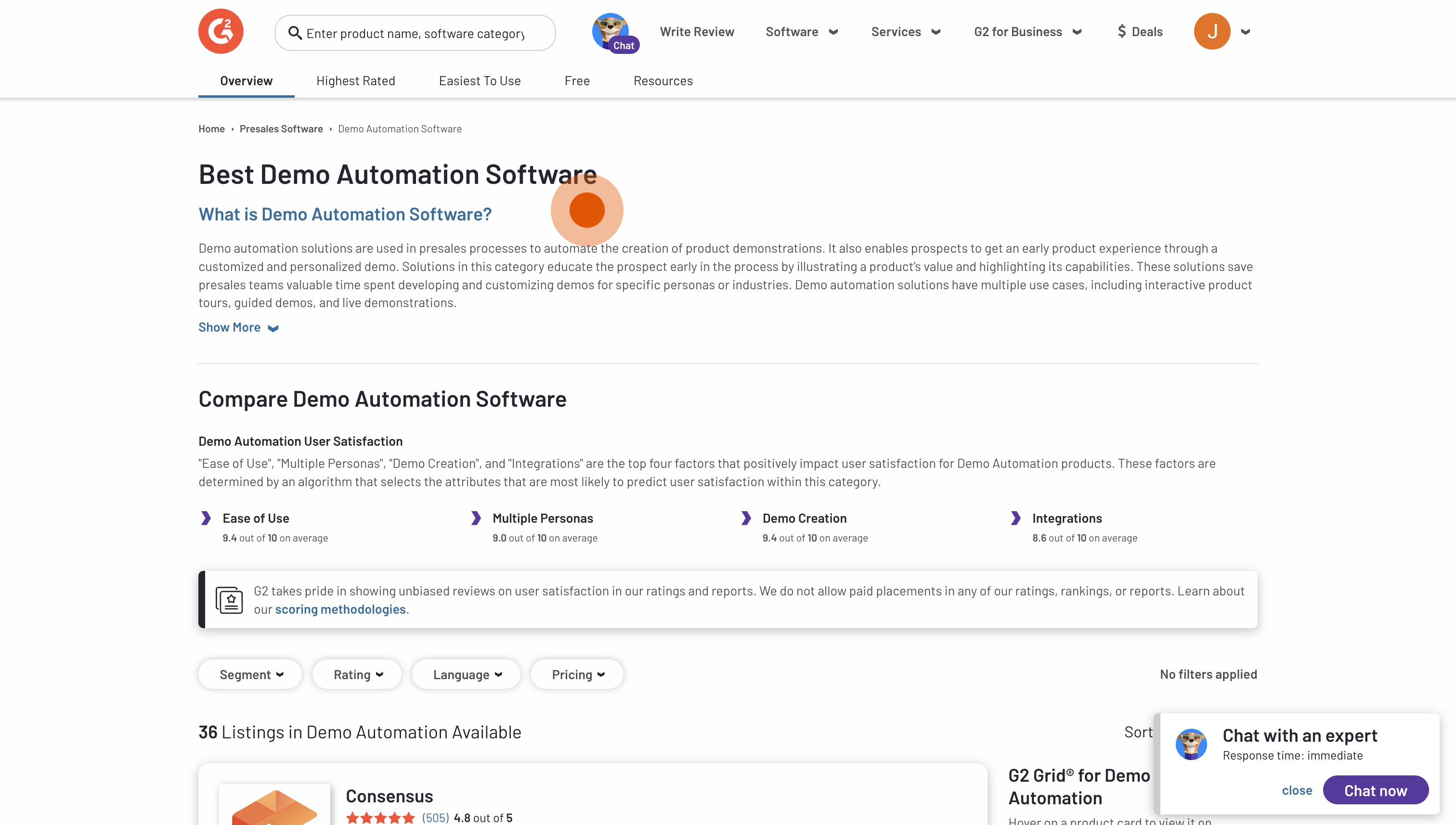Screen dimensions: 1456x825
Task: Open the user account dropdown arrow
Action: coord(1245,32)
